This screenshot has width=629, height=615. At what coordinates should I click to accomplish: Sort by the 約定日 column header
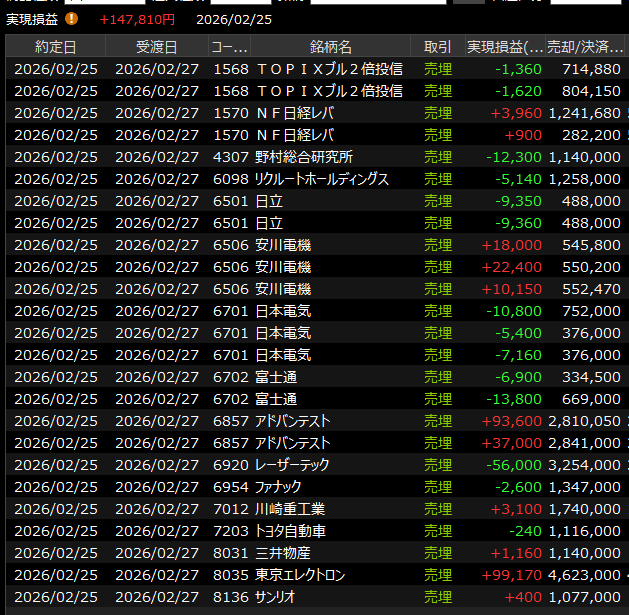pyautogui.click(x=55, y=47)
